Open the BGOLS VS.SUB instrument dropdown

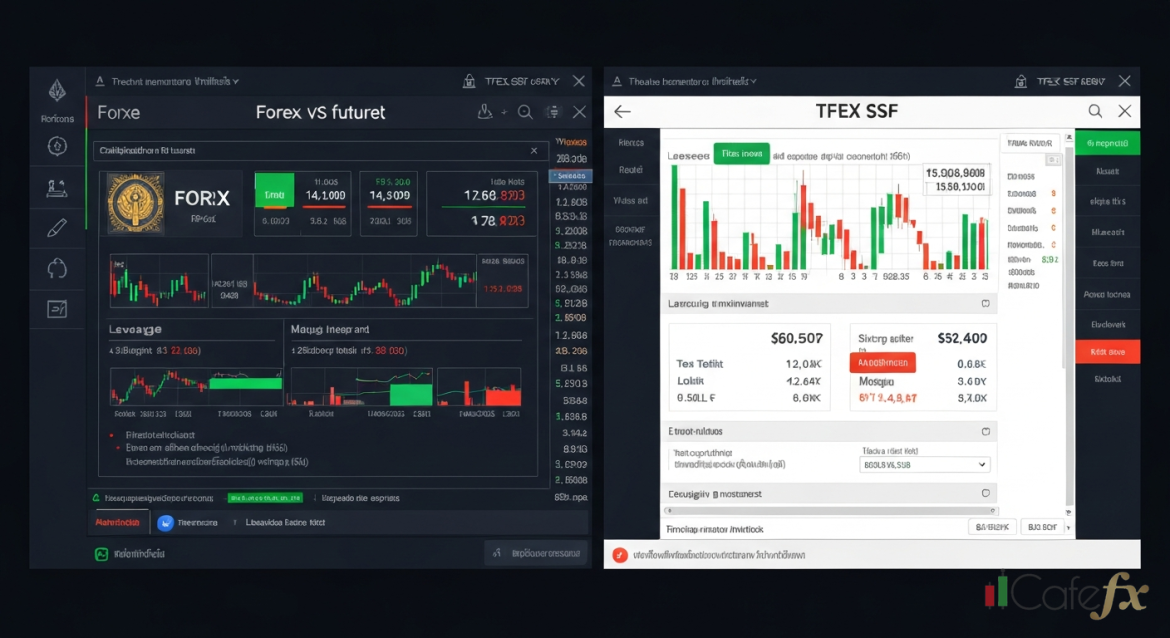(923, 465)
